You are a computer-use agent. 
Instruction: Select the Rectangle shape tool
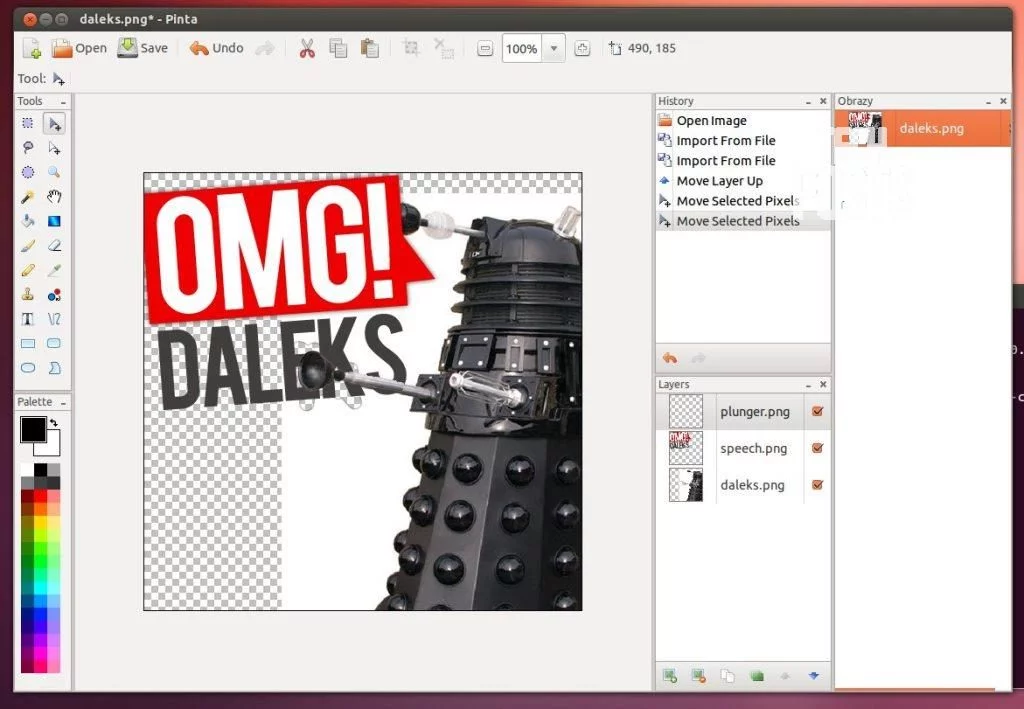(27, 343)
